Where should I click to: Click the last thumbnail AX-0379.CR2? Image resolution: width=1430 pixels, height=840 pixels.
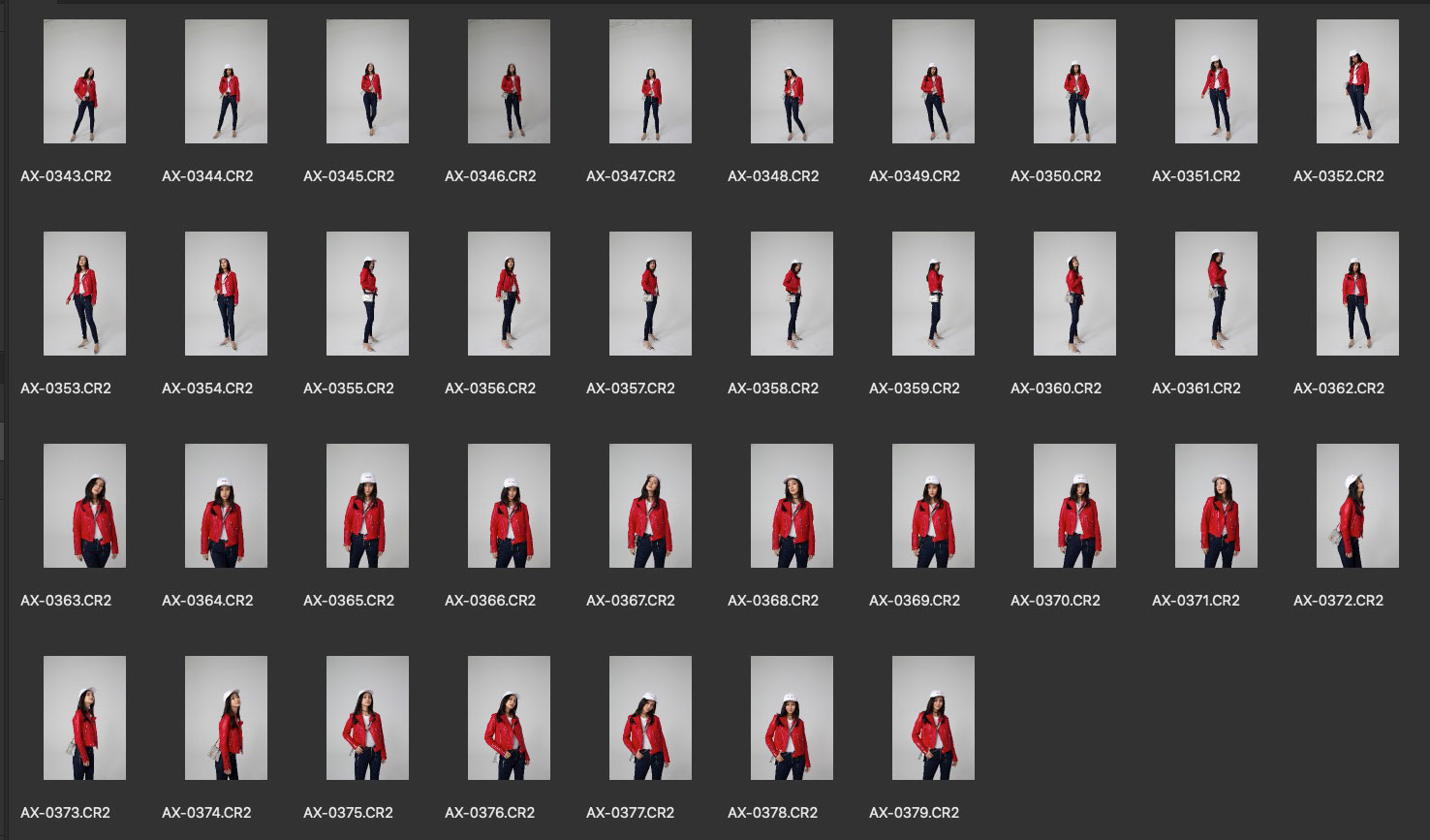tap(933, 718)
